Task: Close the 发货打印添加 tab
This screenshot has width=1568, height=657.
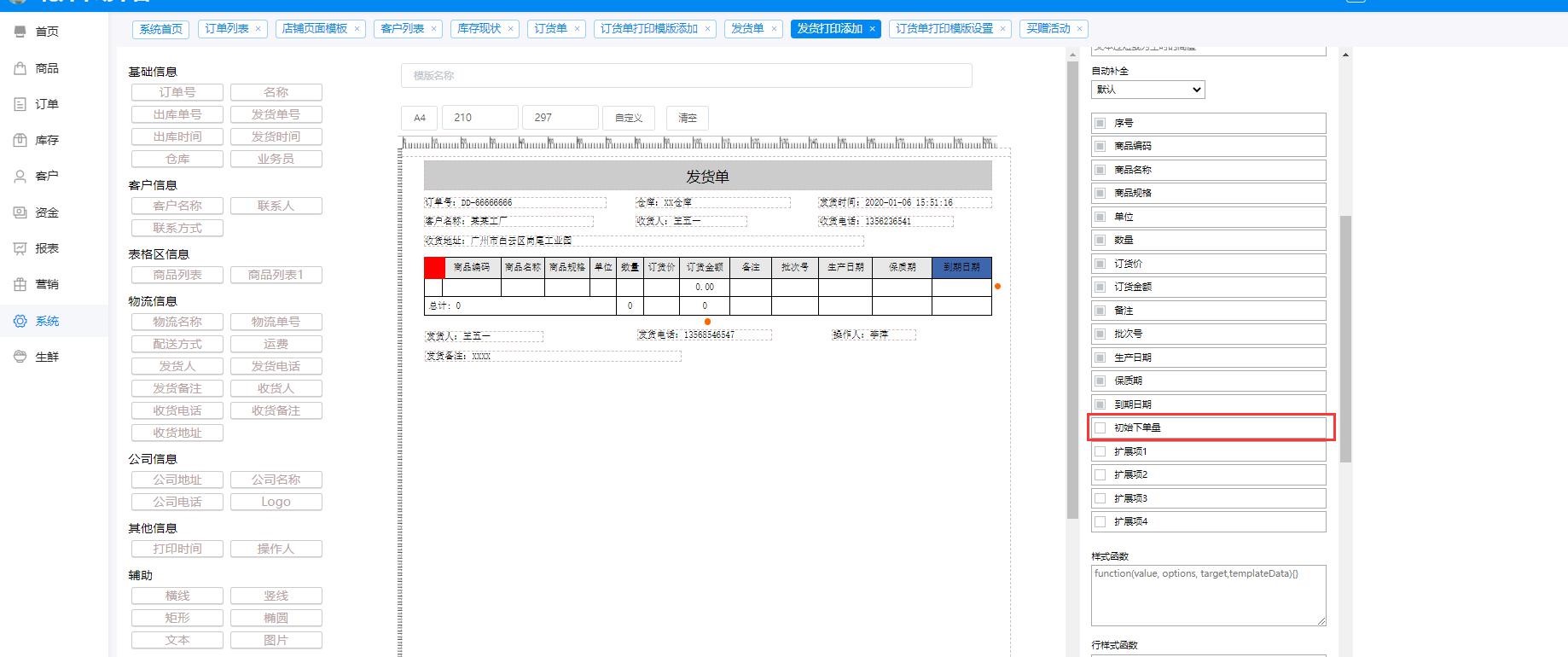Action: coord(872,29)
